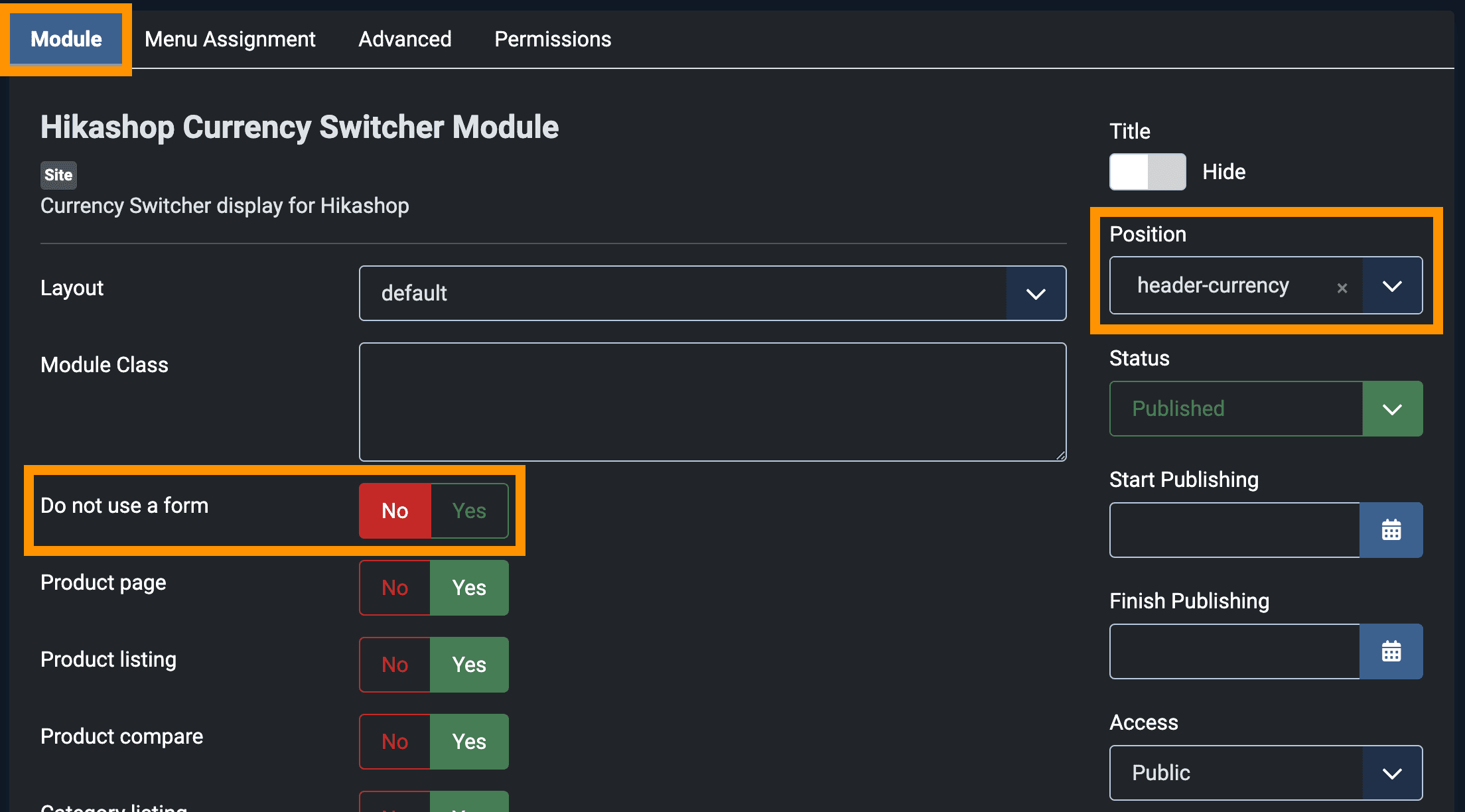The width and height of the screenshot is (1465, 812).
Task: Click the Start Publishing date field
Action: pyautogui.click(x=1234, y=530)
